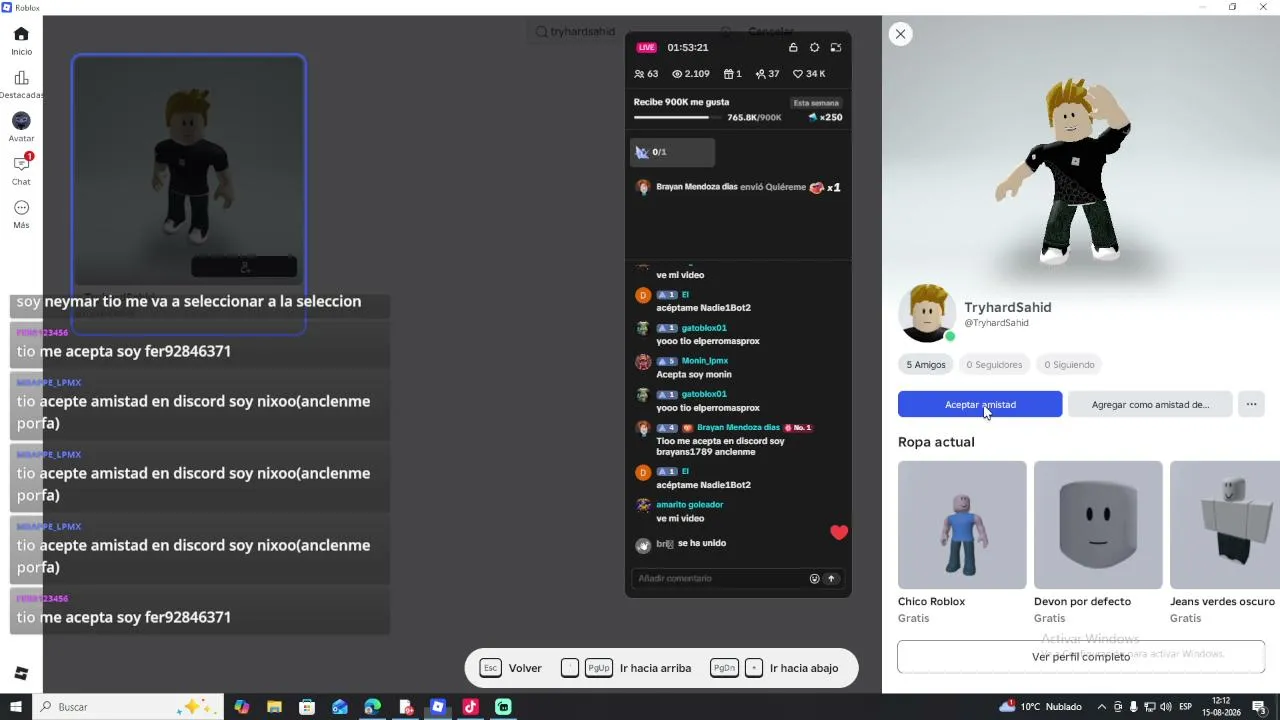The height and width of the screenshot is (720, 1280).
Task: Click Ir hacia arriba navigation hint
Action: pos(626,668)
